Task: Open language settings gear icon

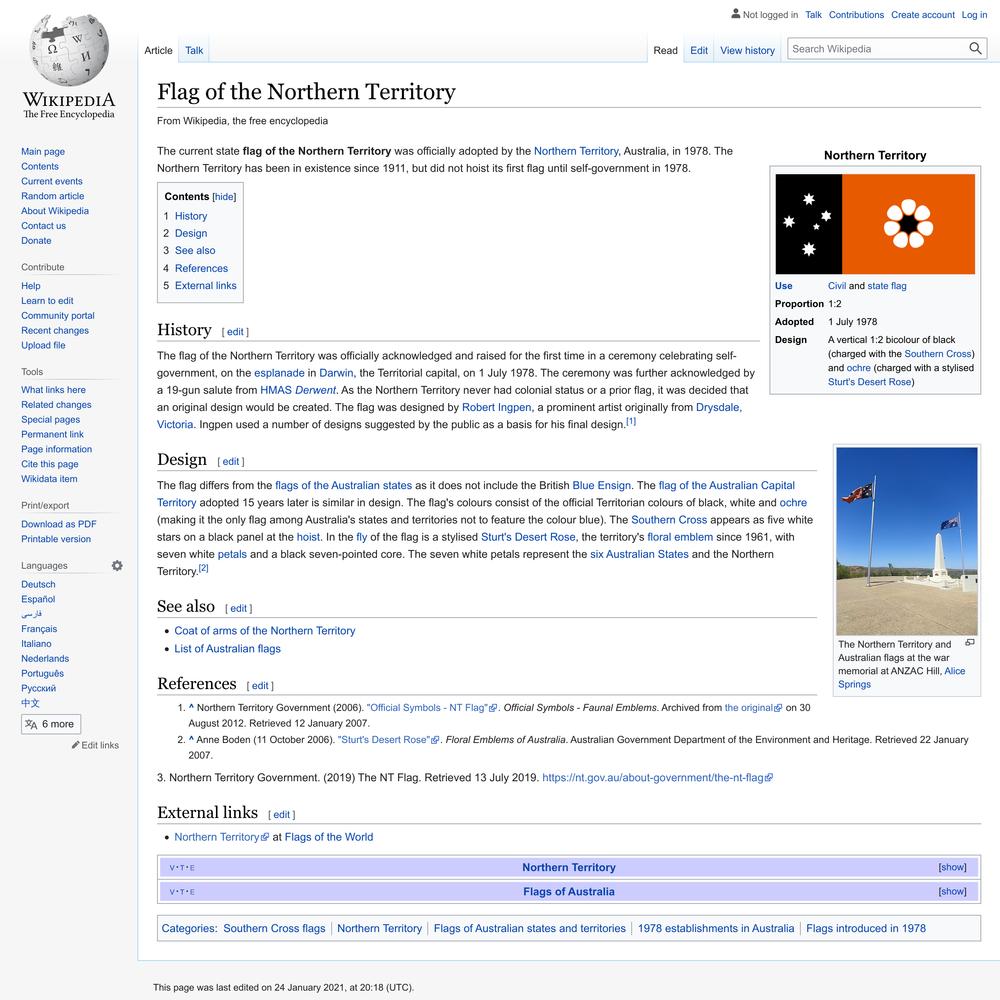Action: click(x=117, y=566)
